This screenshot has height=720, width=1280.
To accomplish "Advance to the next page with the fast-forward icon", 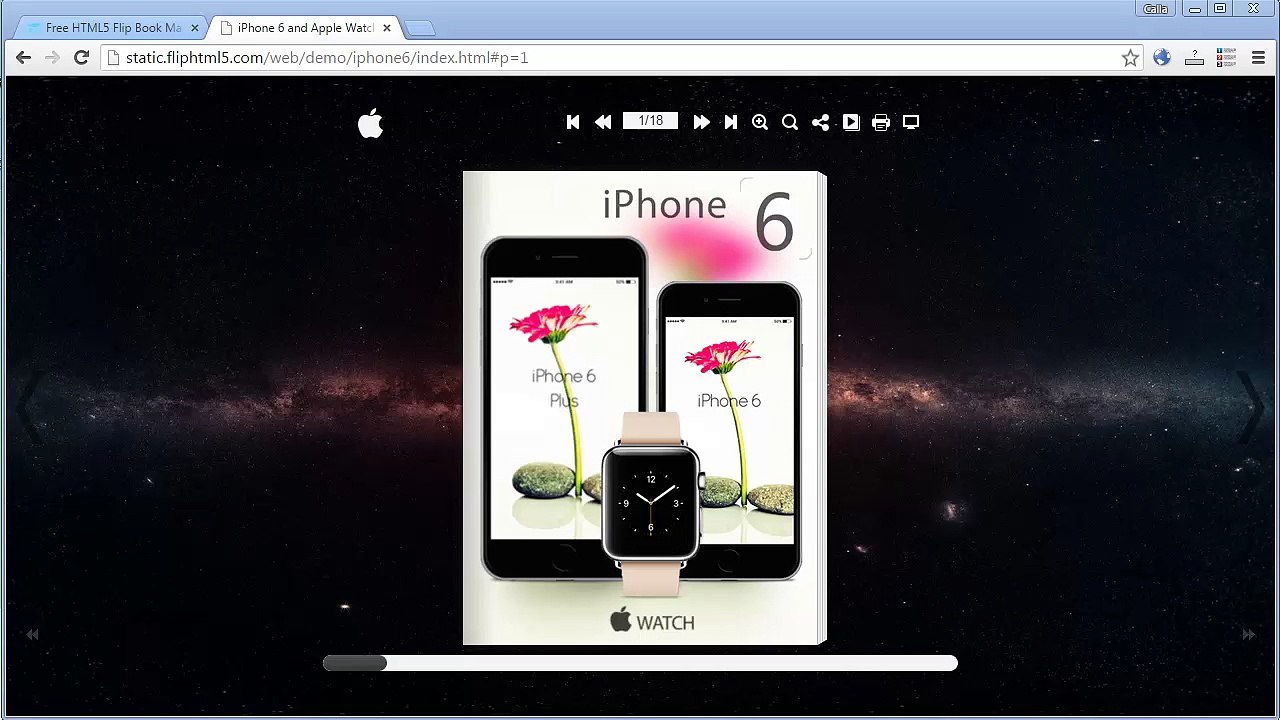I will click(x=701, y=122).
